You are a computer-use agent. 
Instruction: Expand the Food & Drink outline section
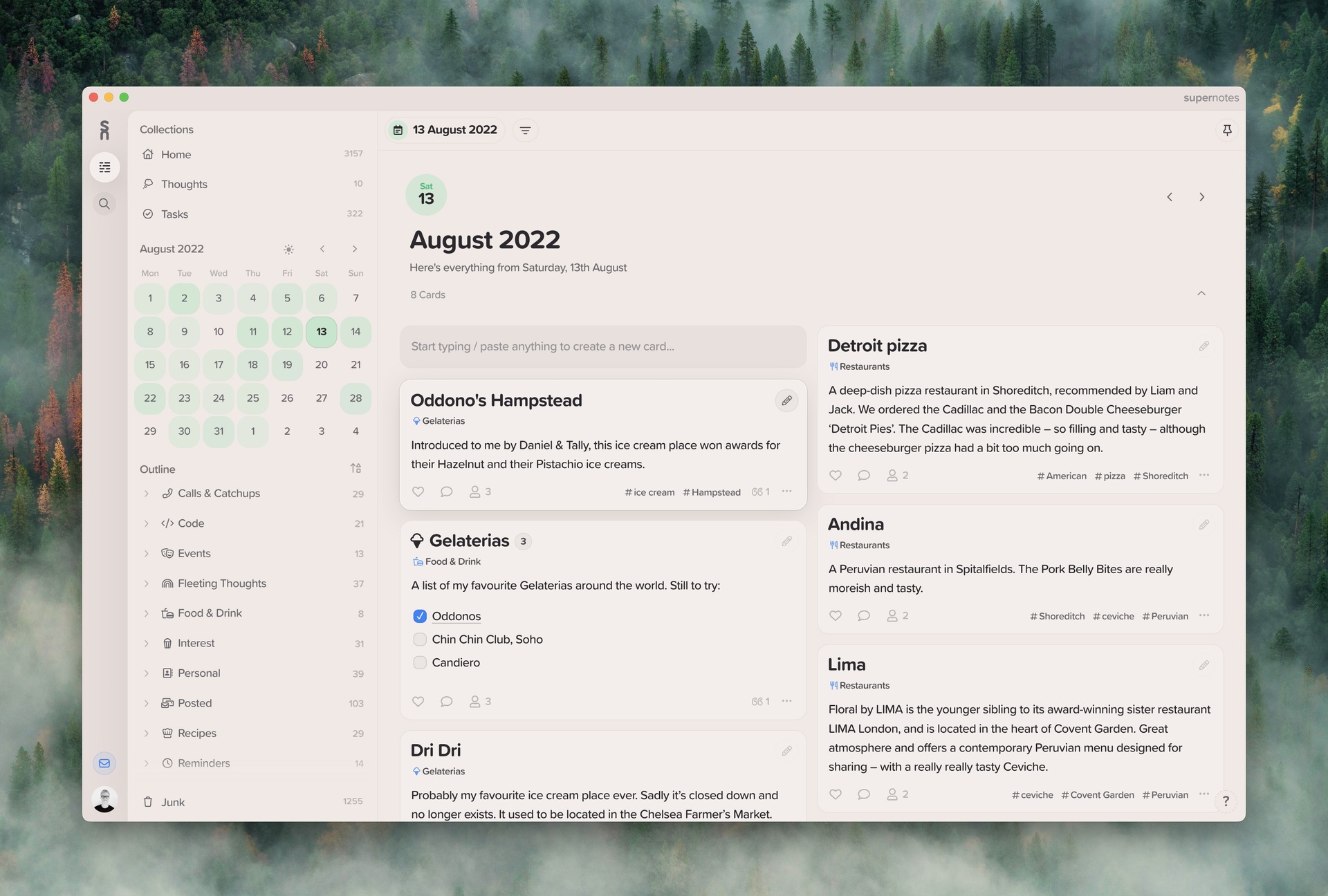[x=147, y=613]
